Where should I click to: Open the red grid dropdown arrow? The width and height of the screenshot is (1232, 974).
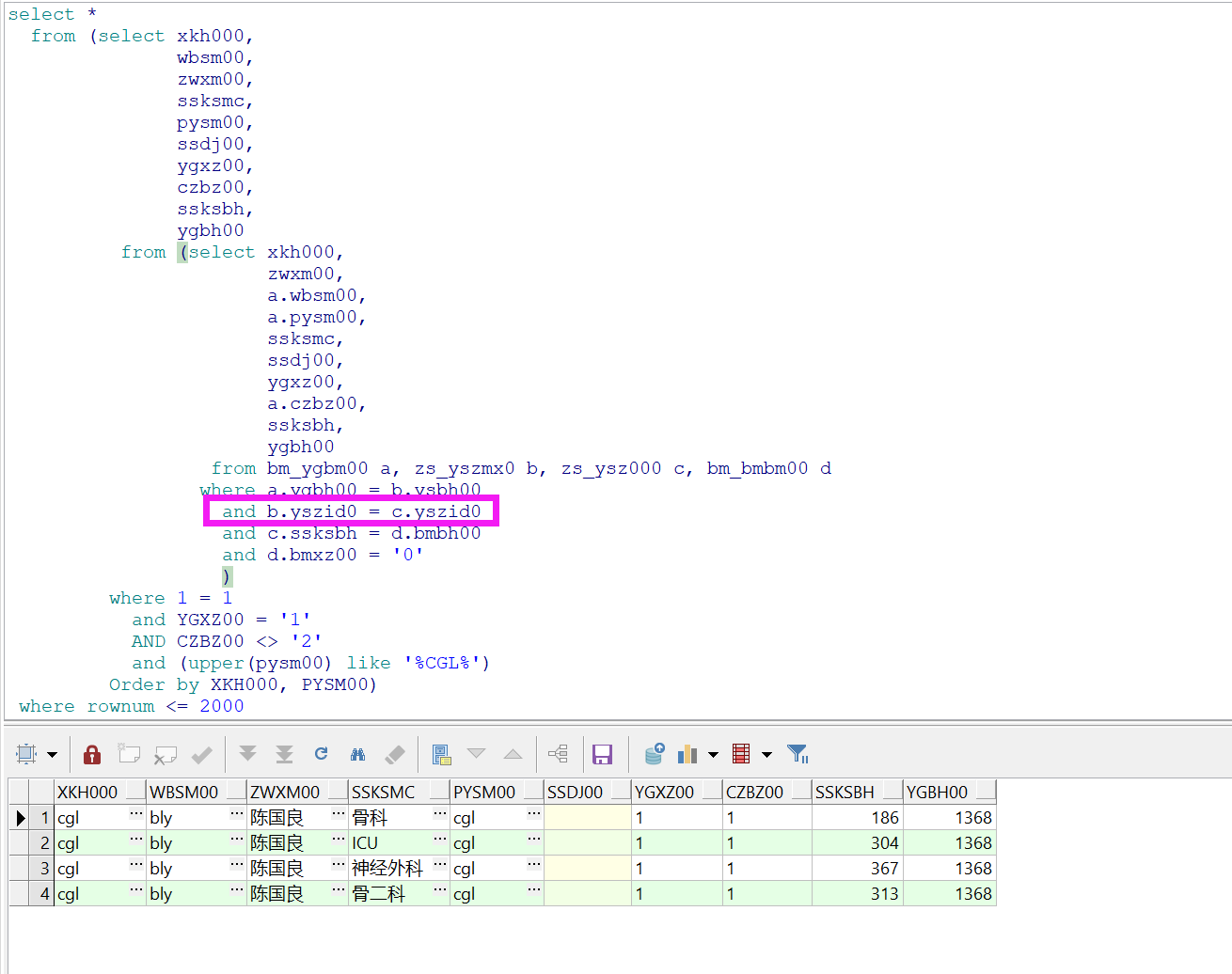(766, 754)
